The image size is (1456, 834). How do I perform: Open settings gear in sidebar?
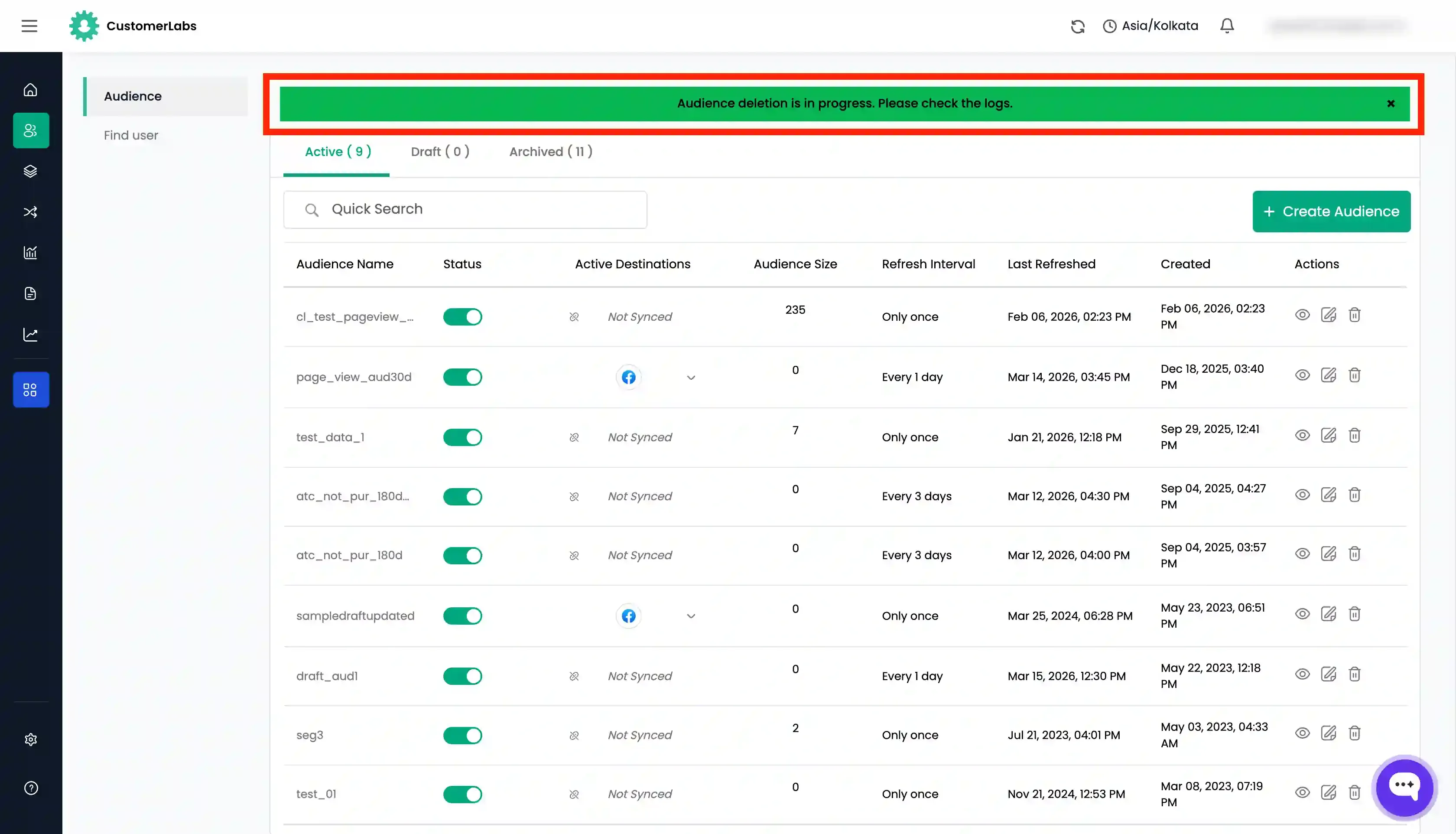click(x=31, y=740)
